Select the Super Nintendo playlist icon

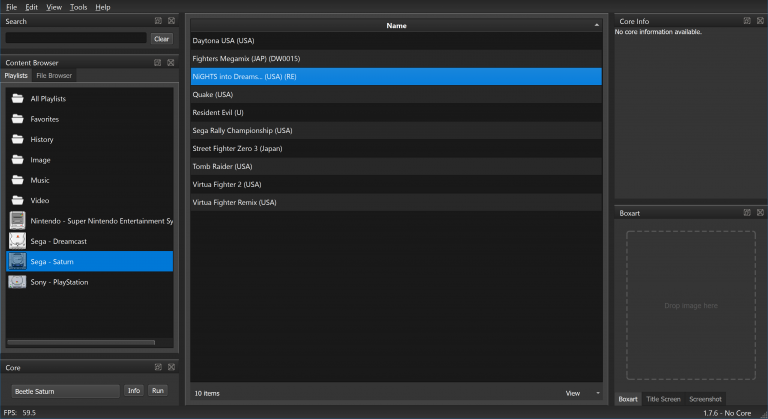(x=17, y=220)
